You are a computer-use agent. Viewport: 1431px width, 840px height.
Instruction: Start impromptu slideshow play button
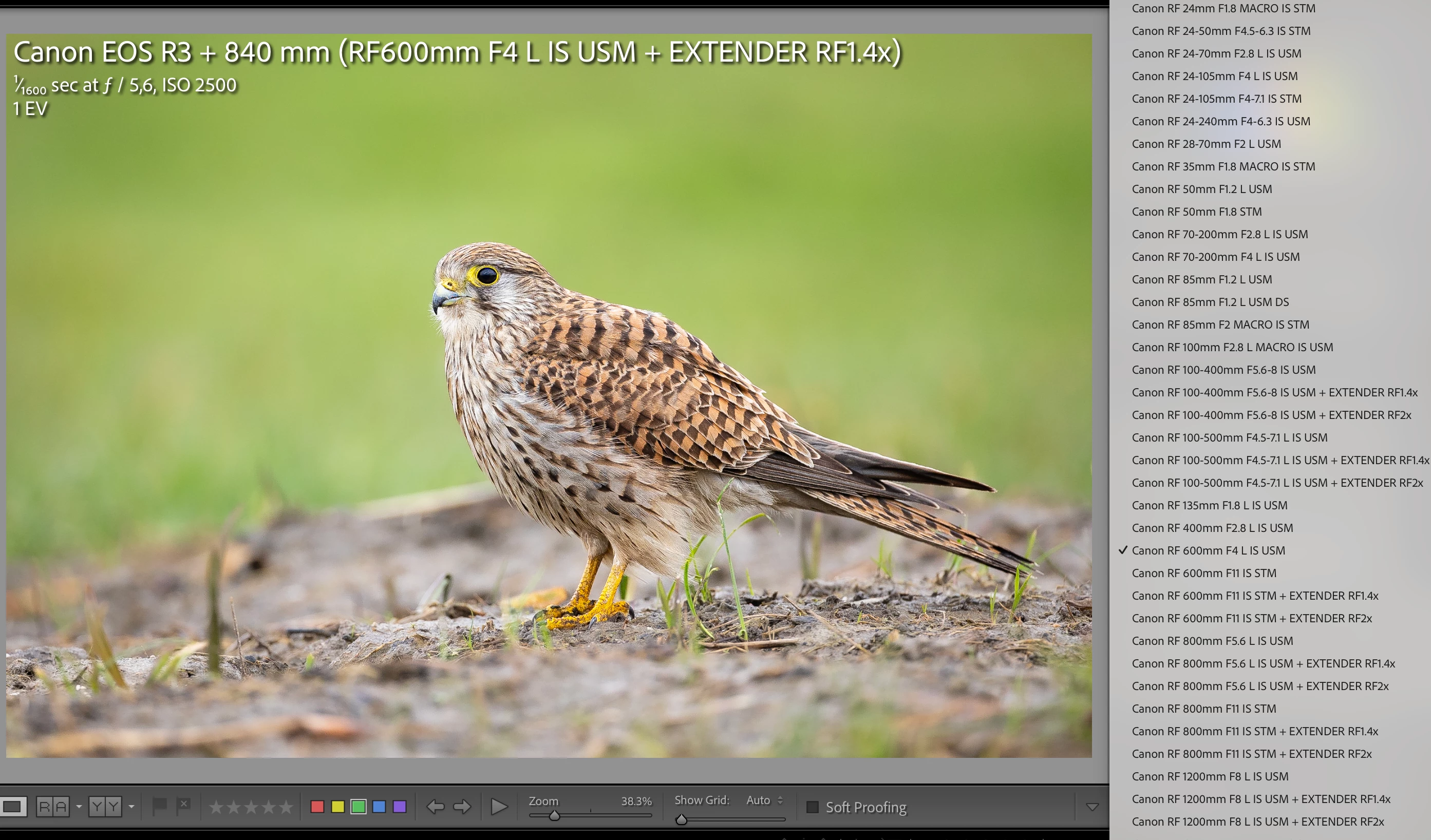pyautogui.click(x=499, y=807)
